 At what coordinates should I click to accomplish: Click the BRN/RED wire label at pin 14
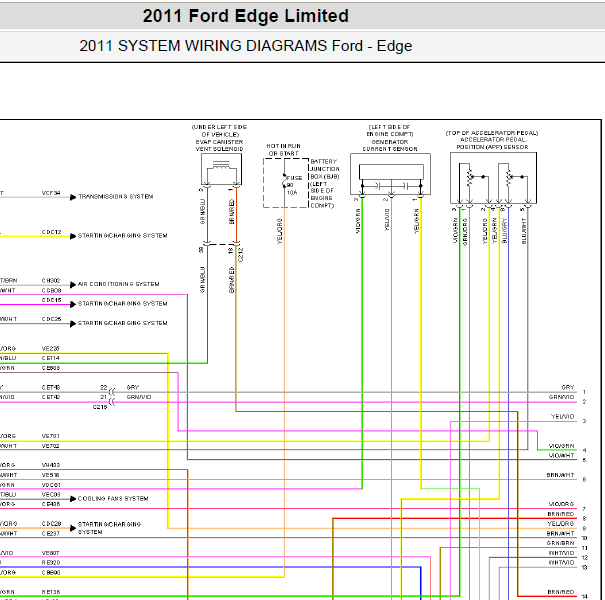(561, 592)
